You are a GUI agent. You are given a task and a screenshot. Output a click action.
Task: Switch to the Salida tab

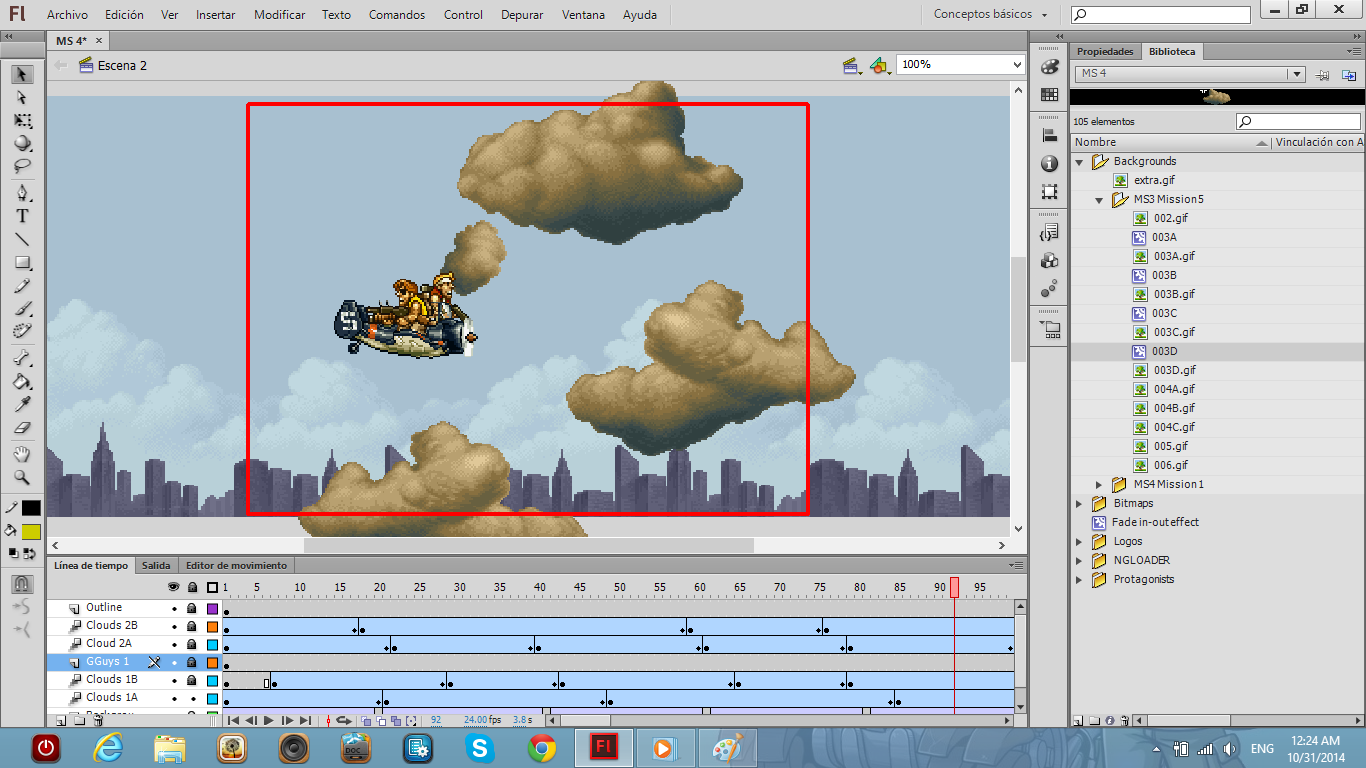click(156, 565)
